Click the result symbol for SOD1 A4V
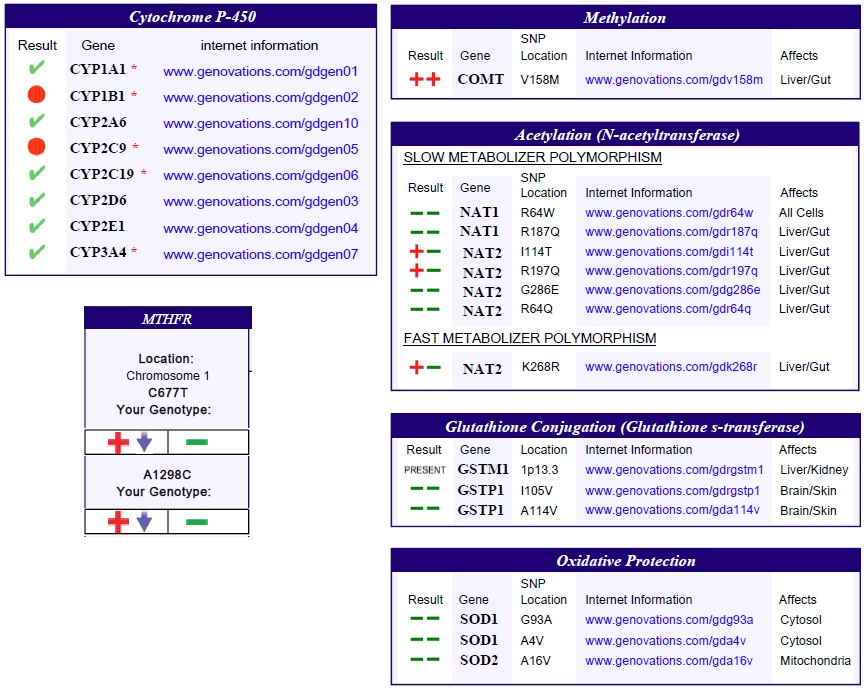The width and height of the screenshot is (867, 692). 425,639
